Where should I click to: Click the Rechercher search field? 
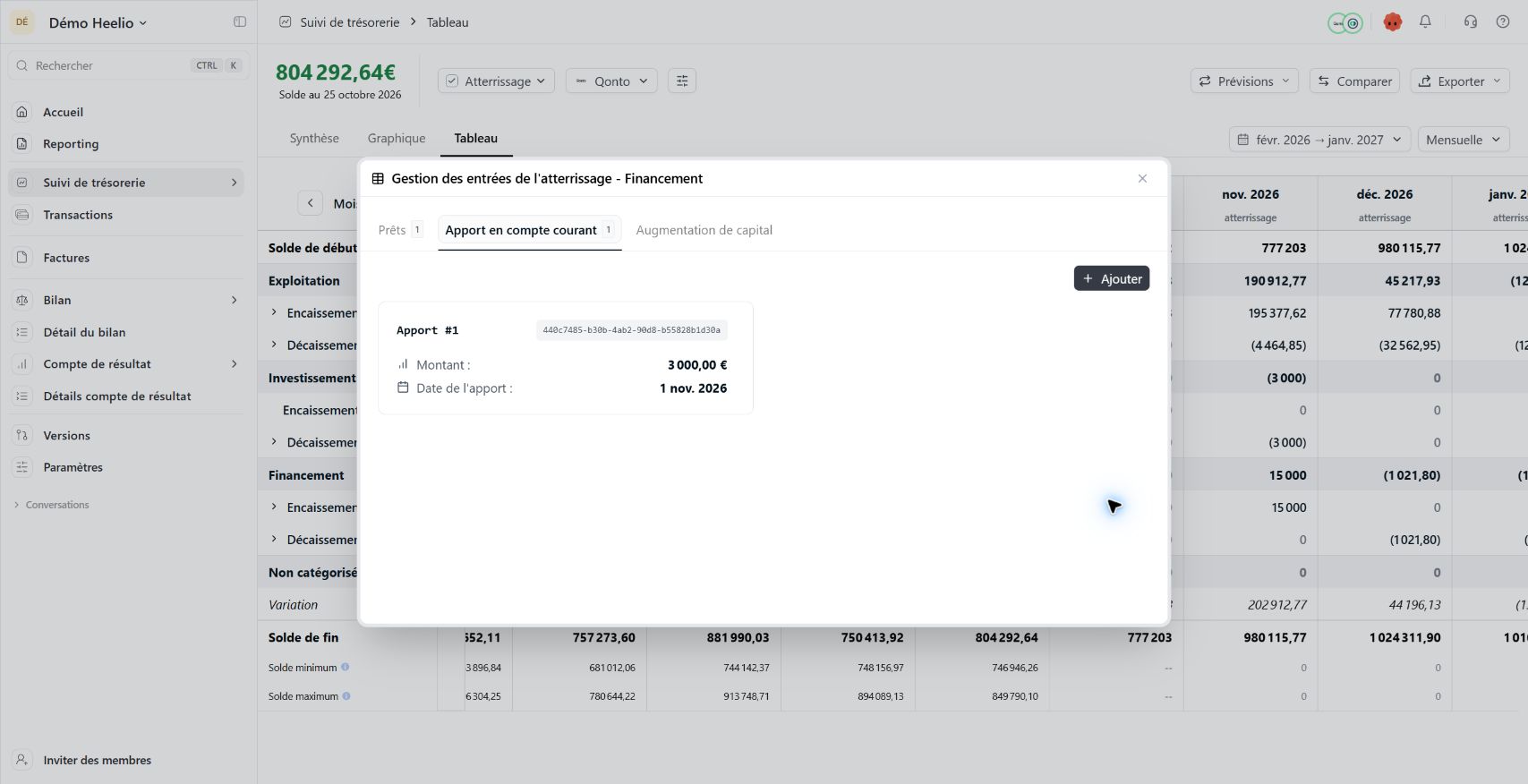coord(128,65)
